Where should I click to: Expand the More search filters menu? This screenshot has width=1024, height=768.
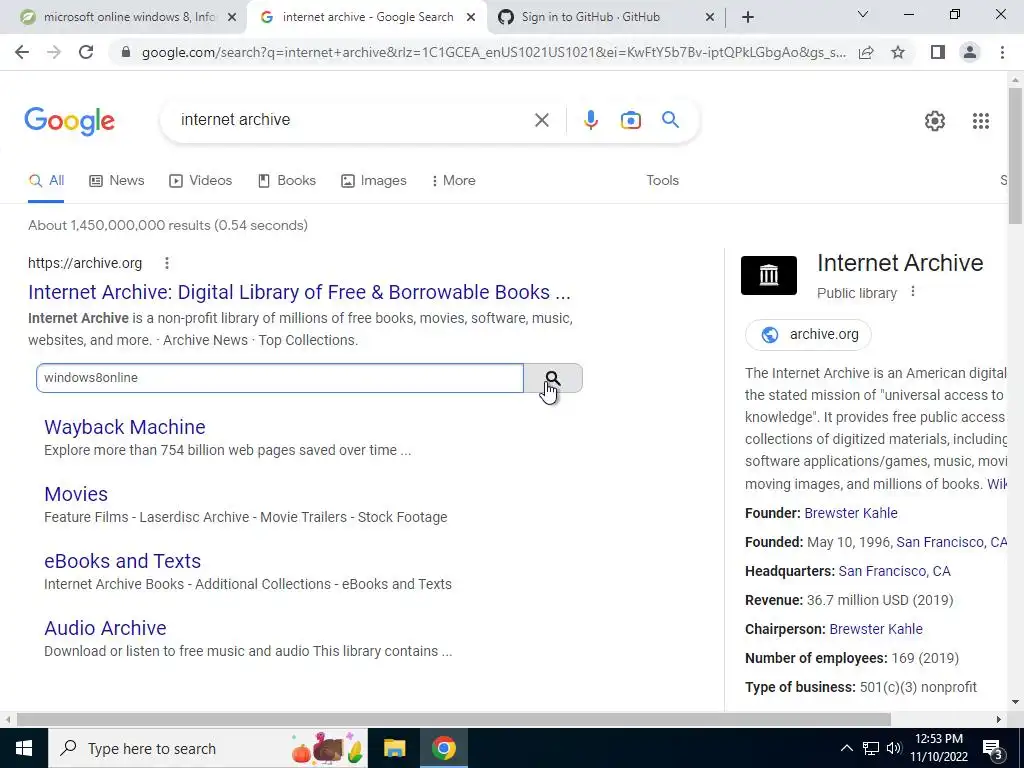[453, 180]
